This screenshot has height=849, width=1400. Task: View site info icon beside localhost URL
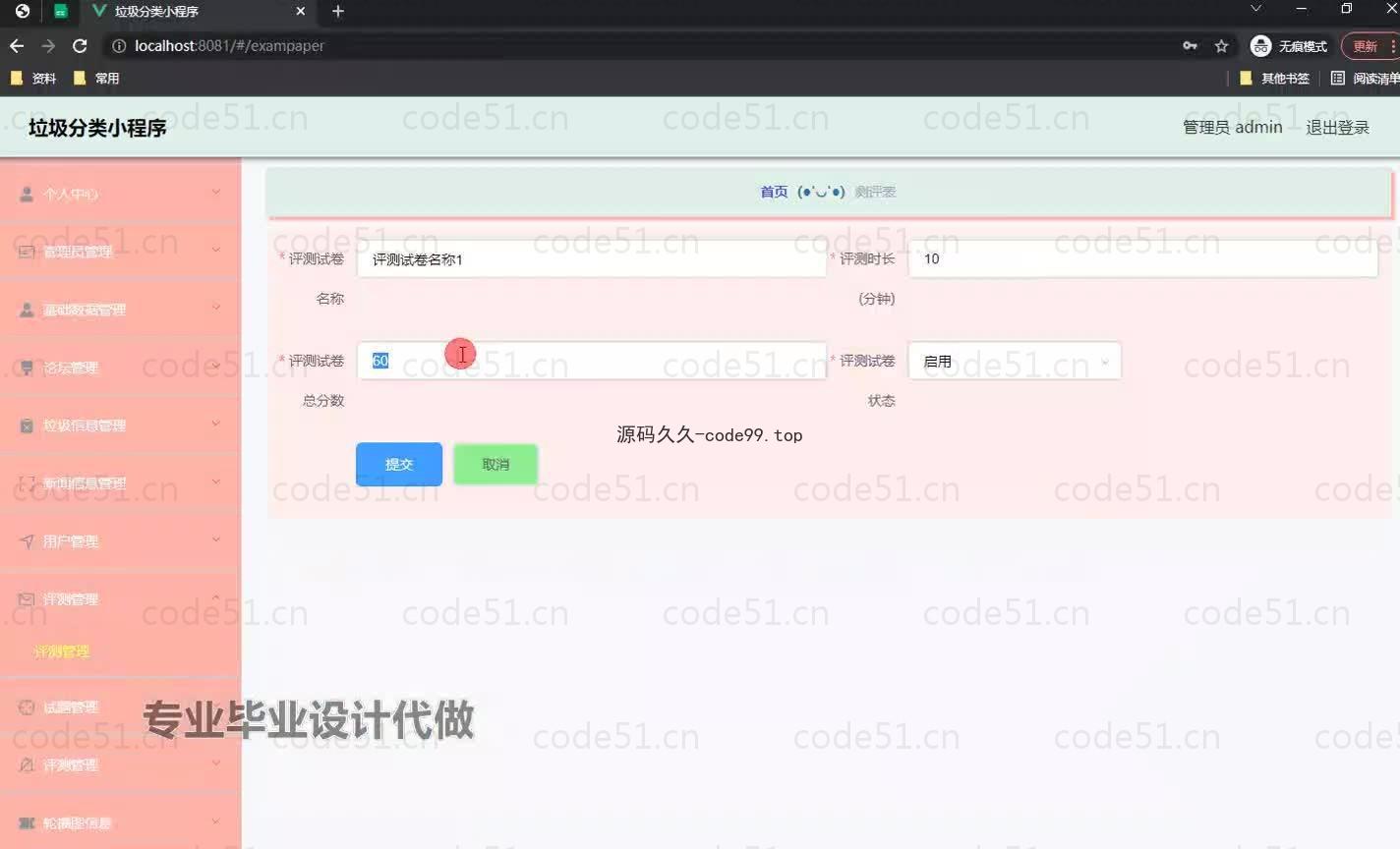pos(119,46)
